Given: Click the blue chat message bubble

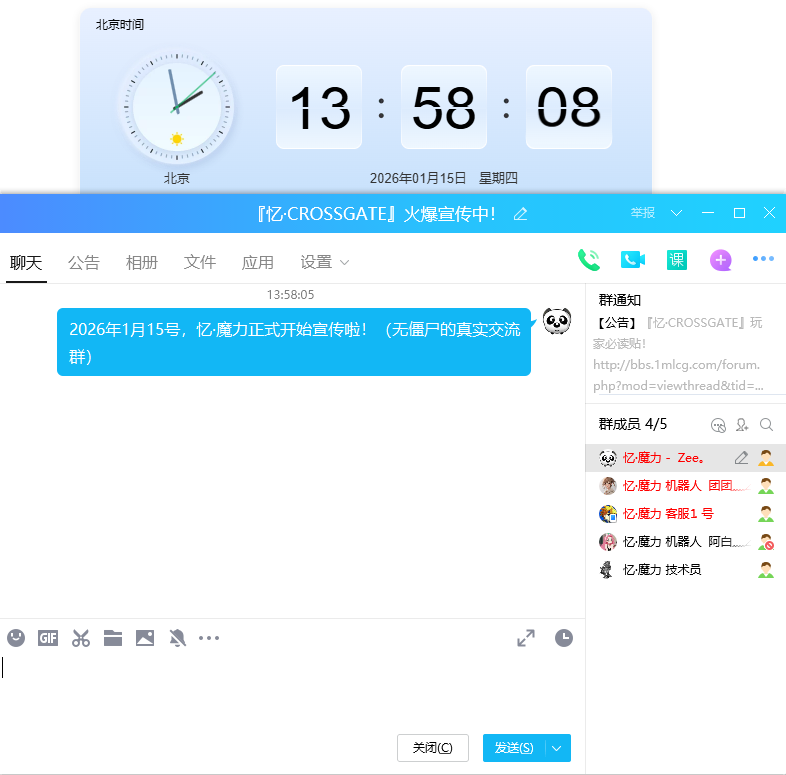Looking at the screenshot, I should 294,342.
